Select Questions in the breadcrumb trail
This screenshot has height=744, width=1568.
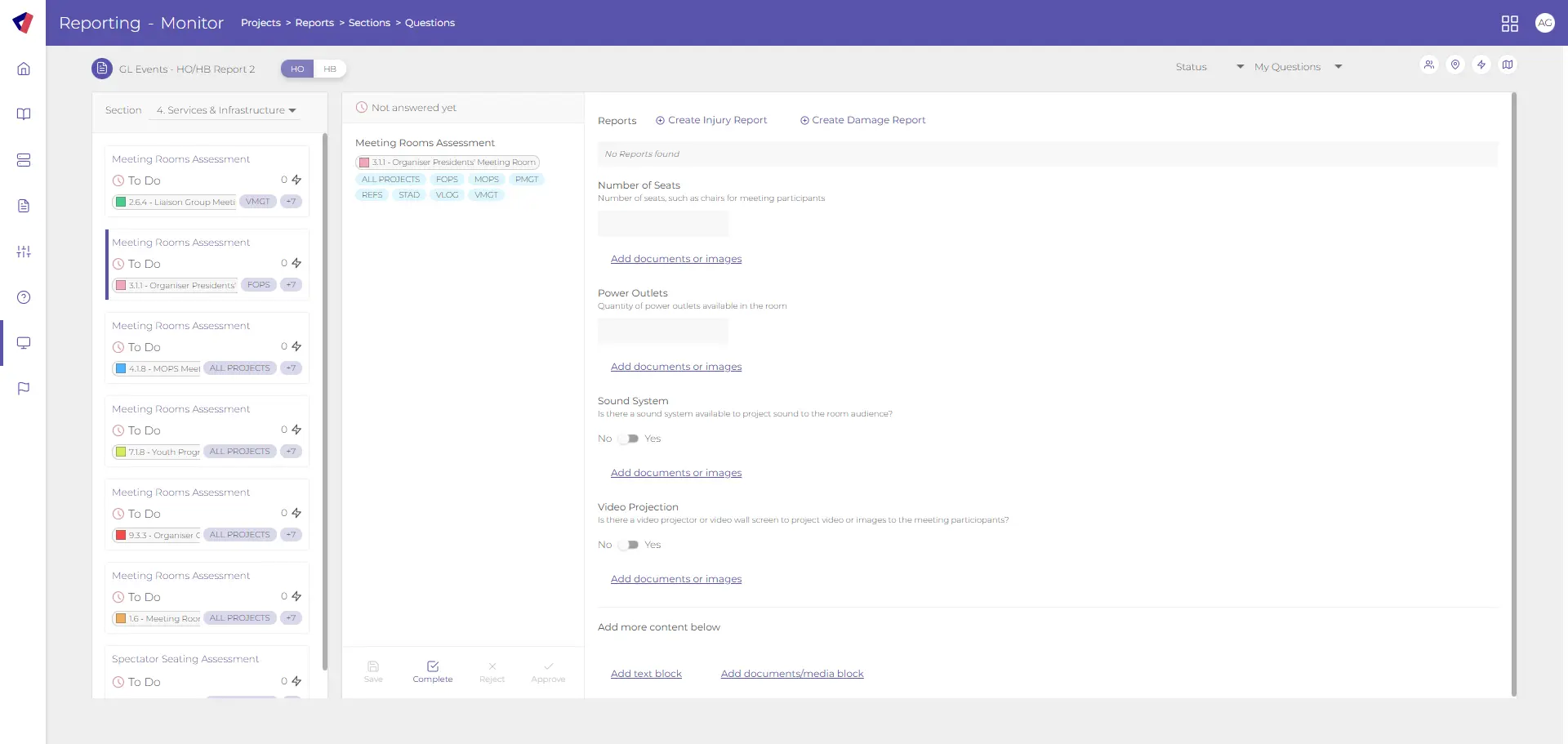tap(430, 22)
